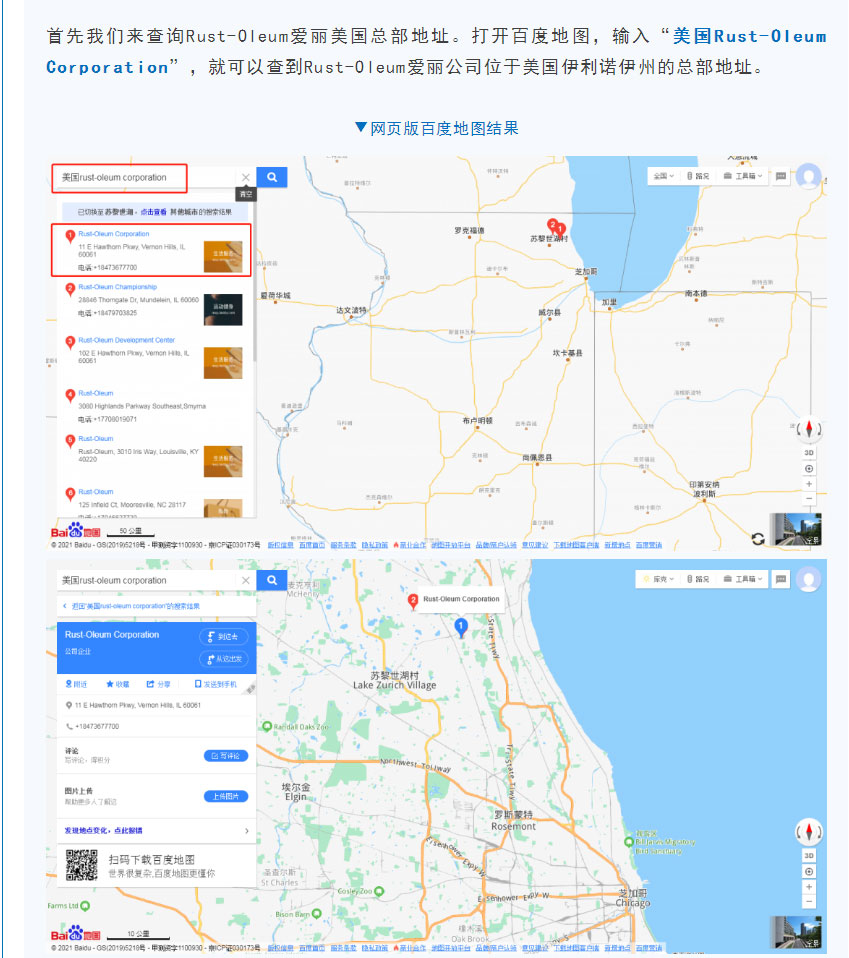Click the 版权信息 footer link in upper map
Screen dimensions: 849x958
tap(280, 545)
